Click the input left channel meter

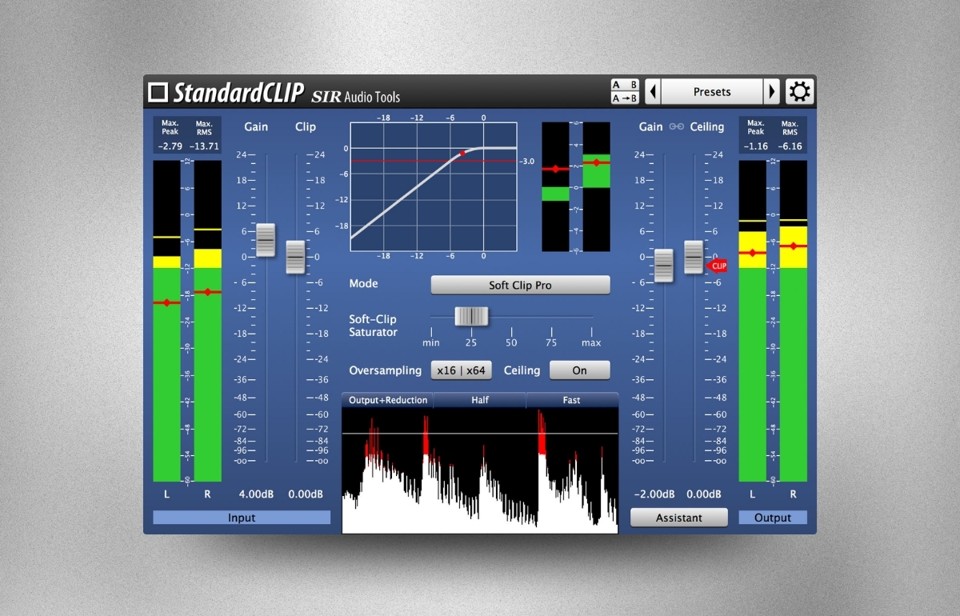(x=167, y=321)
